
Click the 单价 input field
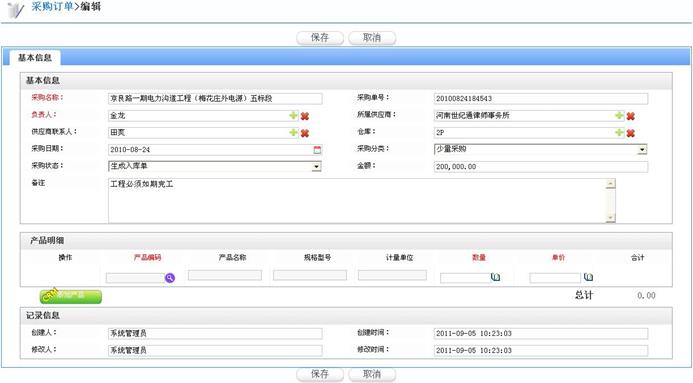(555, 278)
